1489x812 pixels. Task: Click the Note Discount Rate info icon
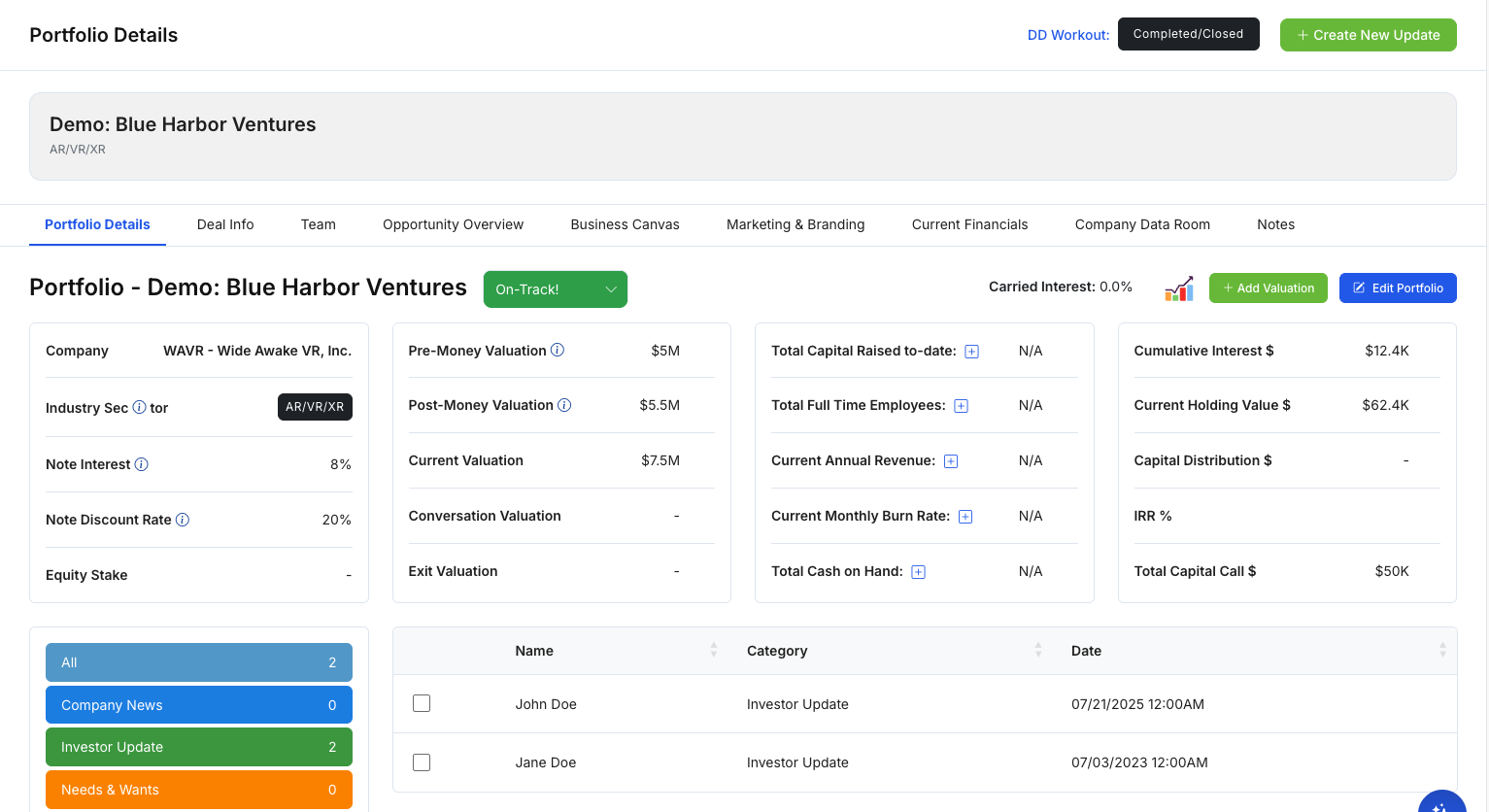click(x=183, y=520)
